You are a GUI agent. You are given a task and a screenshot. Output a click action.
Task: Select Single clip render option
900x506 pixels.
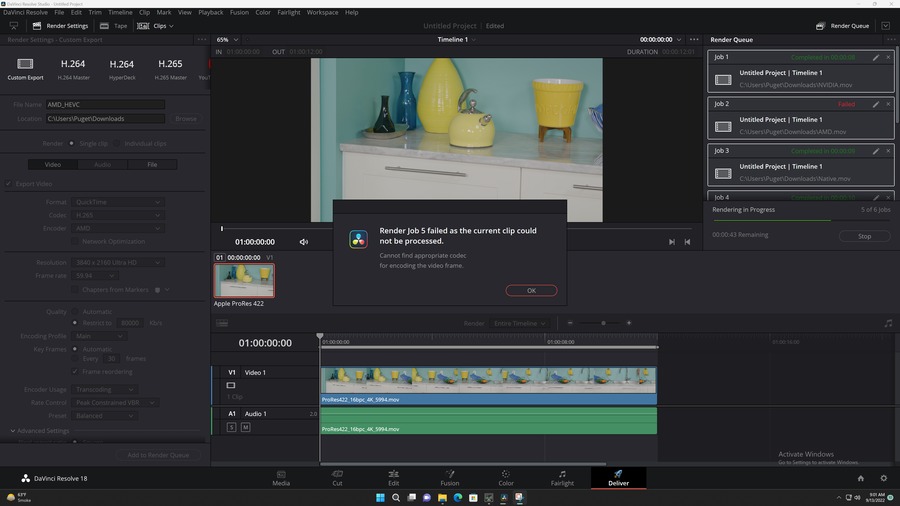click(72, 143)
